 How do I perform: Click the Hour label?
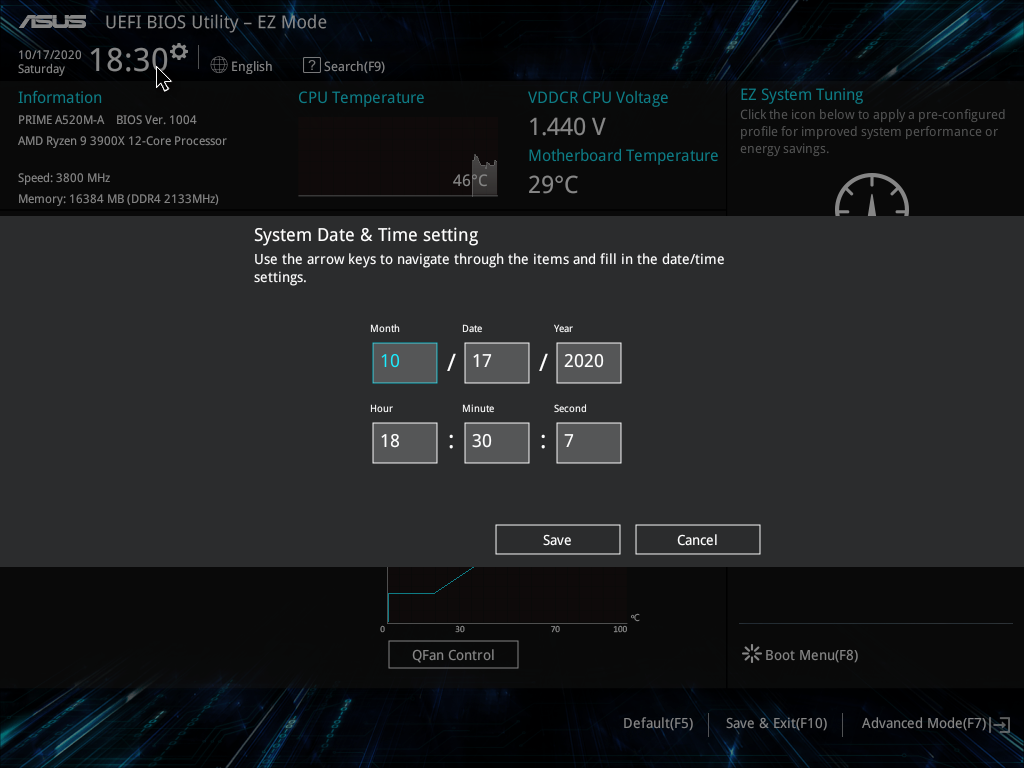[381, 408]
